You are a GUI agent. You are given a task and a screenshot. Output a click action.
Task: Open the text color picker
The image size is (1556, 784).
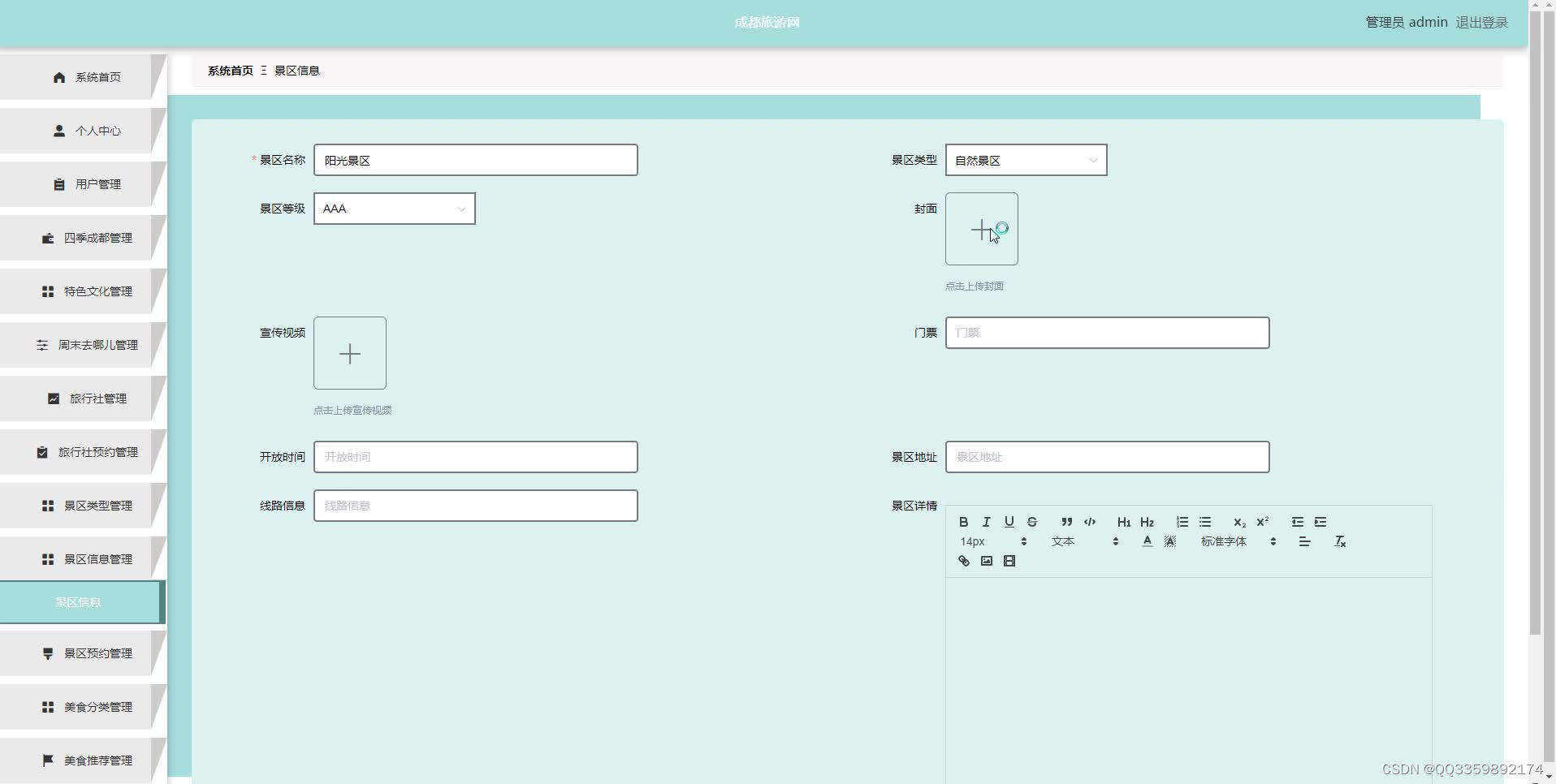tap(1147, 541)
